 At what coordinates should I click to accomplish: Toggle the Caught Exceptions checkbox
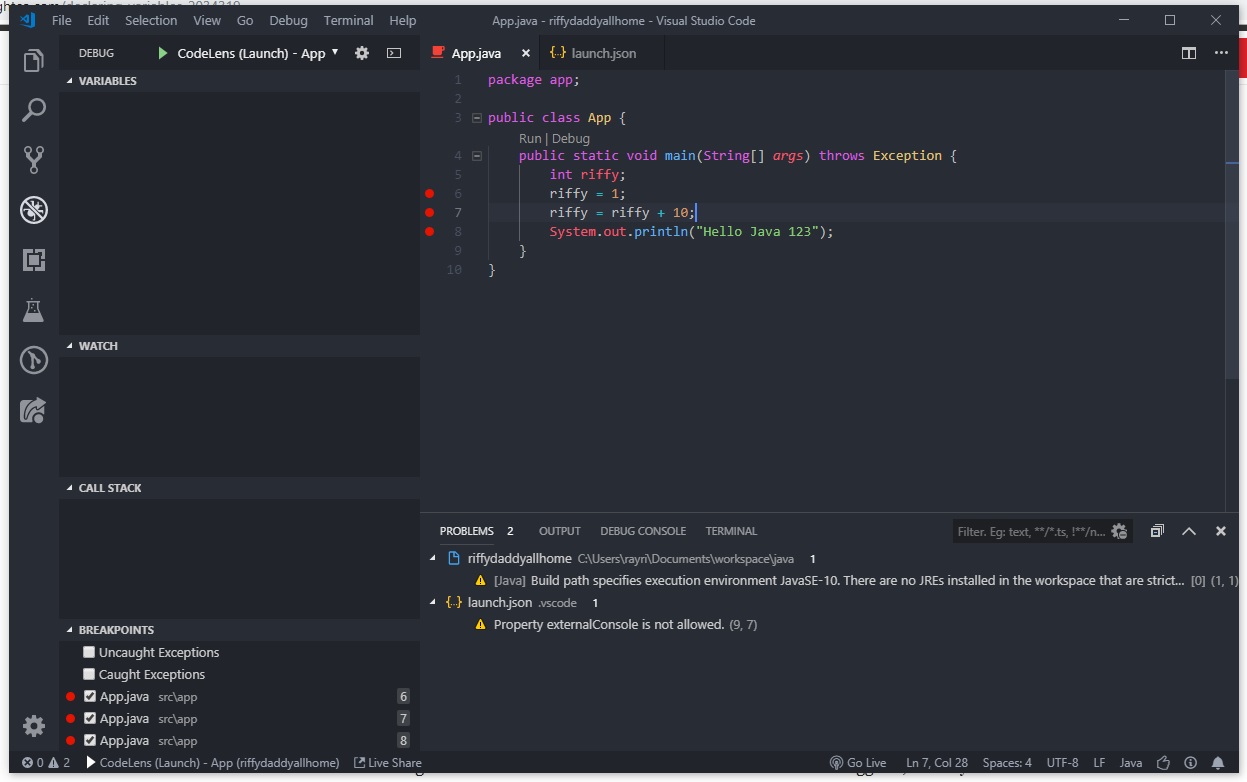[89, 674]
